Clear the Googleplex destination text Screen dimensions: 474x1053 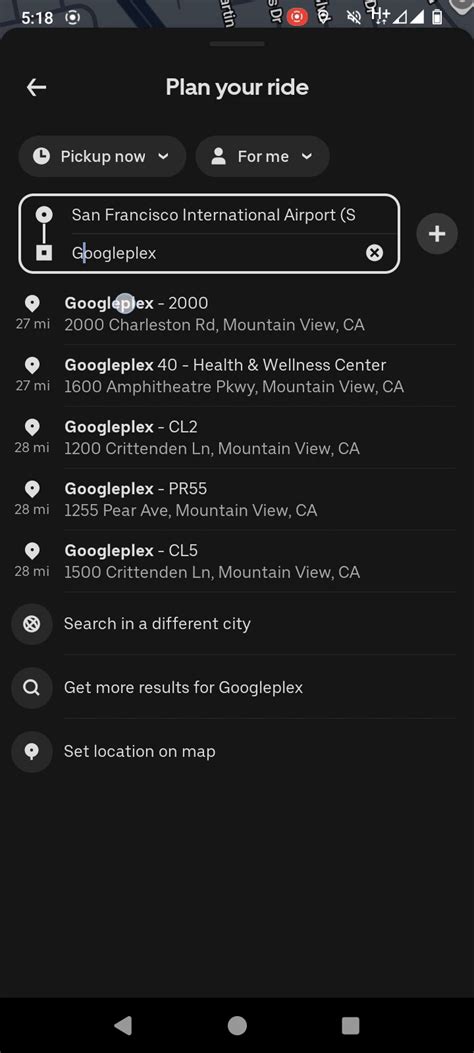tap(374, 253)
